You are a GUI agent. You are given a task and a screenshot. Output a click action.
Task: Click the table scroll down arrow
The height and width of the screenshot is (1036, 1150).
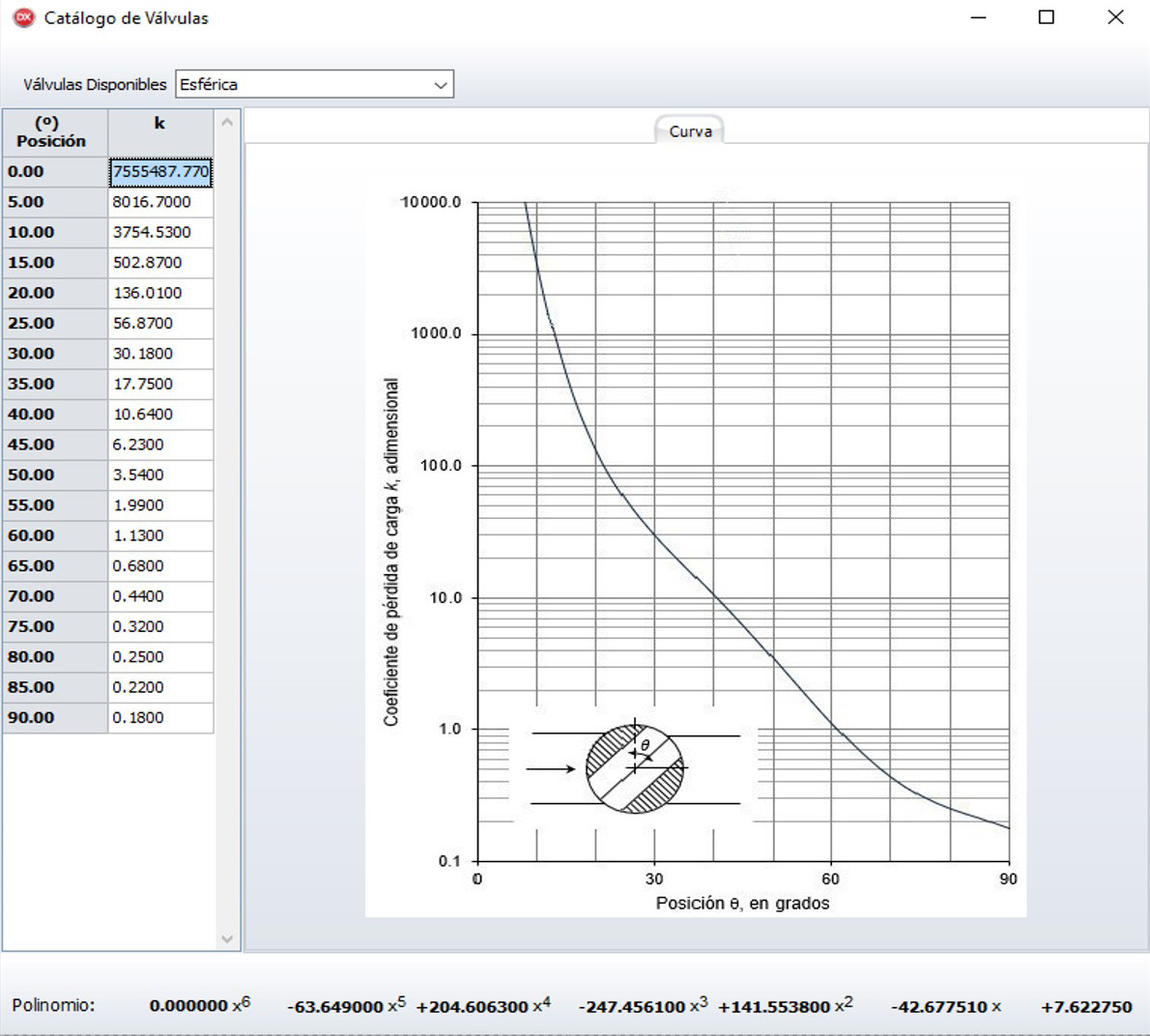227,938
